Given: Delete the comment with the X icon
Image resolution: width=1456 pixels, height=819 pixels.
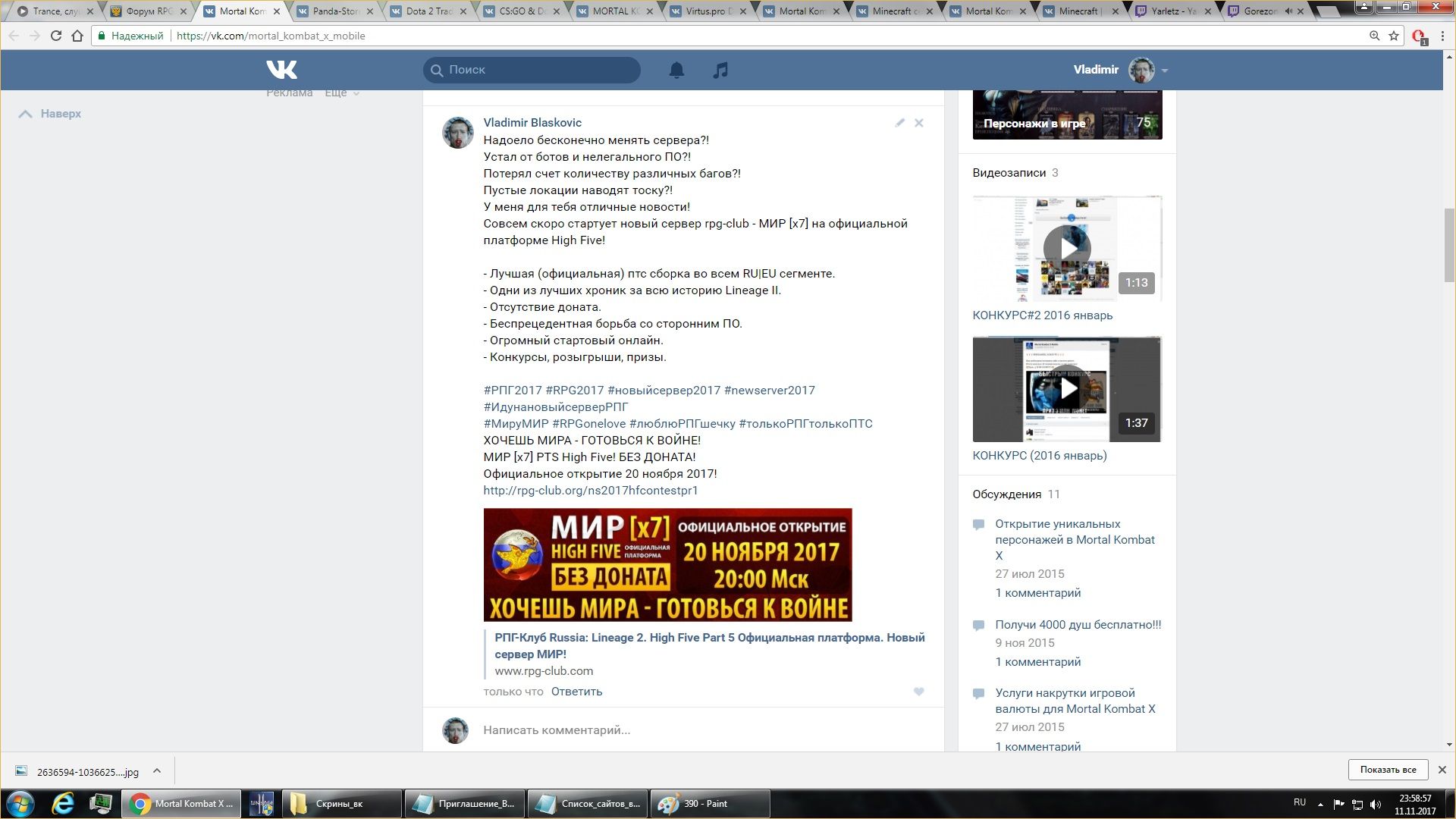Looking at the screenshot, I should click(x=918, y=122).
